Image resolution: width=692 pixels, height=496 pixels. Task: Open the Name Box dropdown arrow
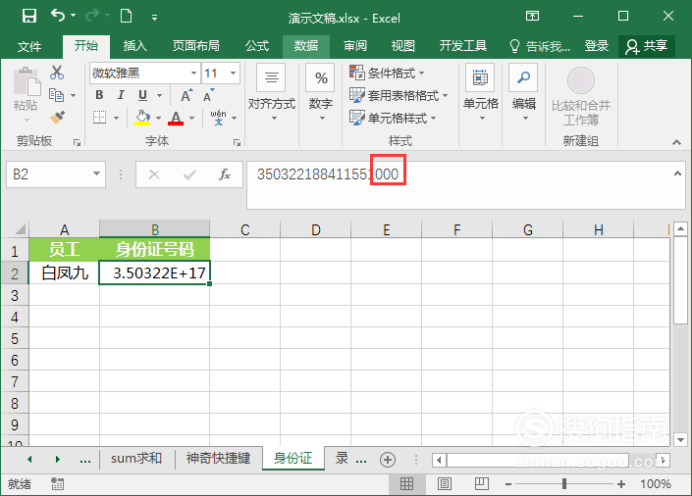[96, 174]
